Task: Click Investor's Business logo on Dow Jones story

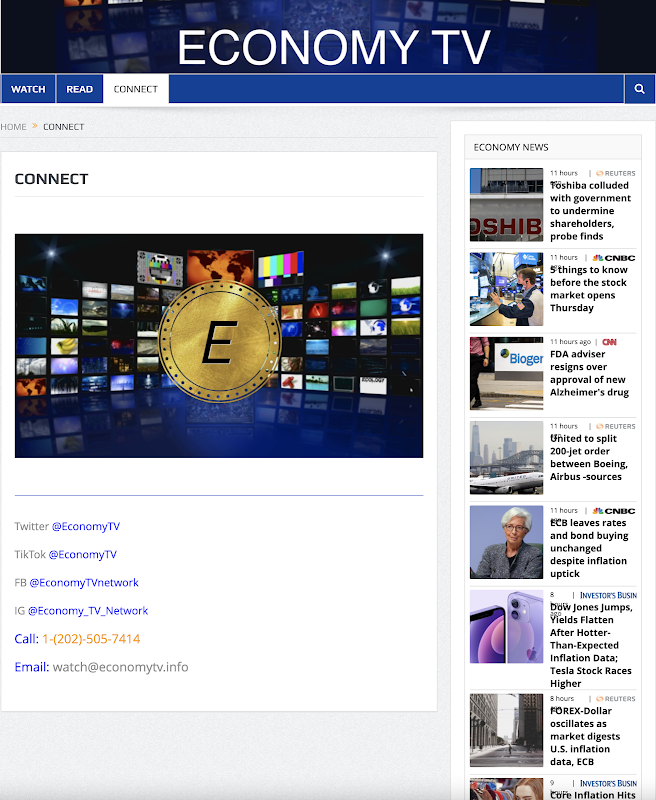Action: tap(608, 595)
